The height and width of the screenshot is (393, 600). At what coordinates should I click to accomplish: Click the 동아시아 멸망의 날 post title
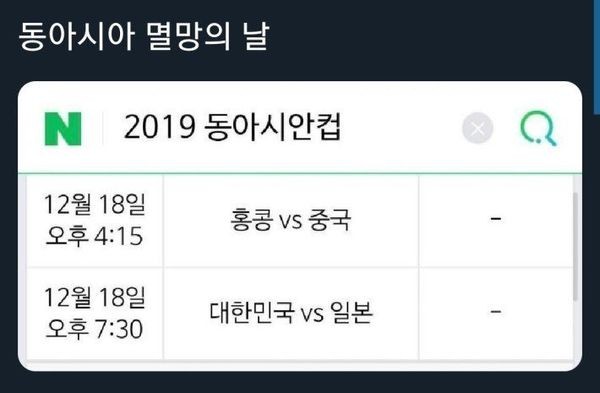coord(143,36)
